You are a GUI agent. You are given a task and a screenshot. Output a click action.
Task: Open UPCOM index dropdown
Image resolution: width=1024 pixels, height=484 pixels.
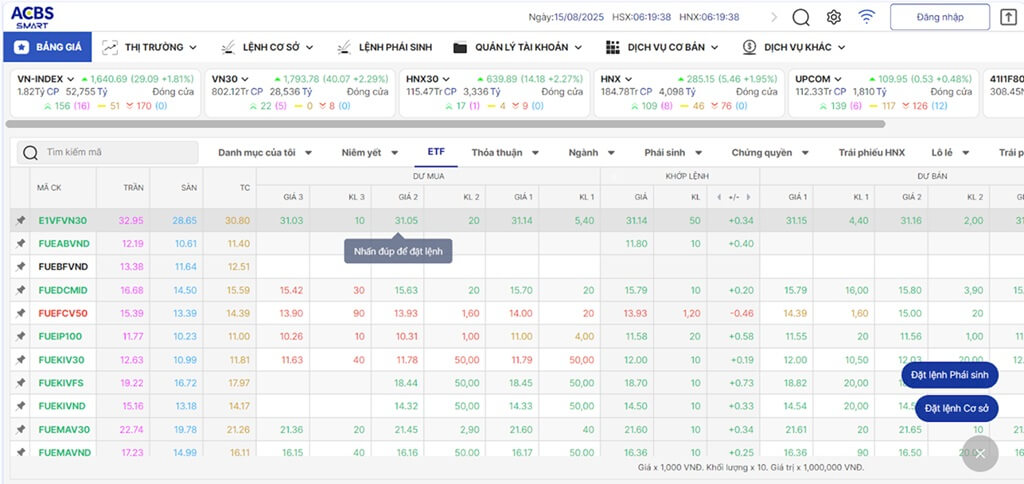[x=838, y=79]
